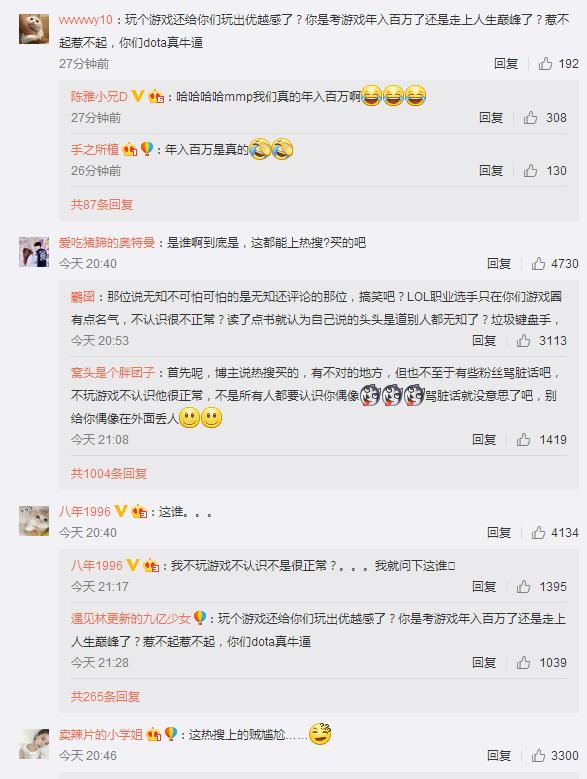Expand all 87 replies (共87条回复)
This screenshot has width=587, height=779.
coord(102,205)
